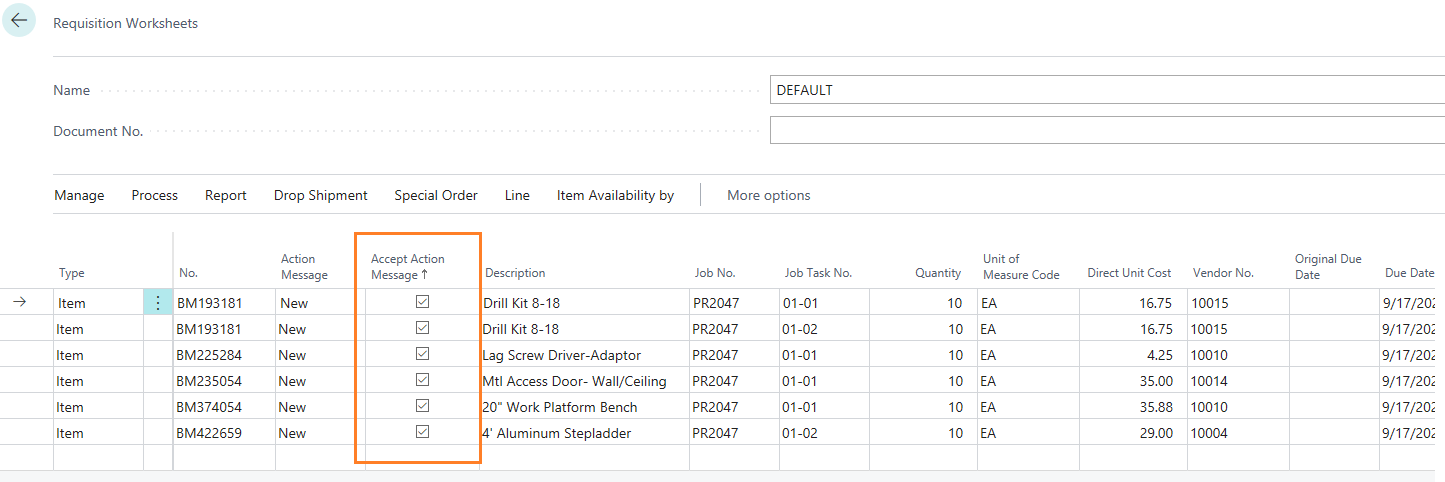Click More options

(768, 196)
